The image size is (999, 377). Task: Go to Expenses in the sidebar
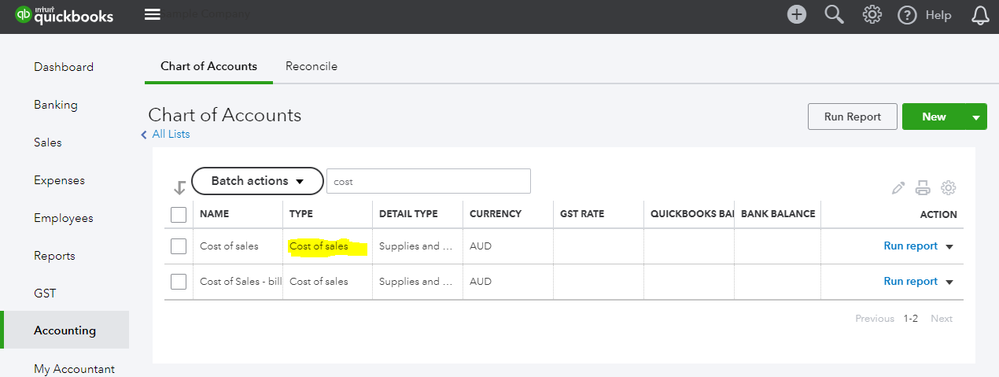pyautogui.click(x=59, y=180)
